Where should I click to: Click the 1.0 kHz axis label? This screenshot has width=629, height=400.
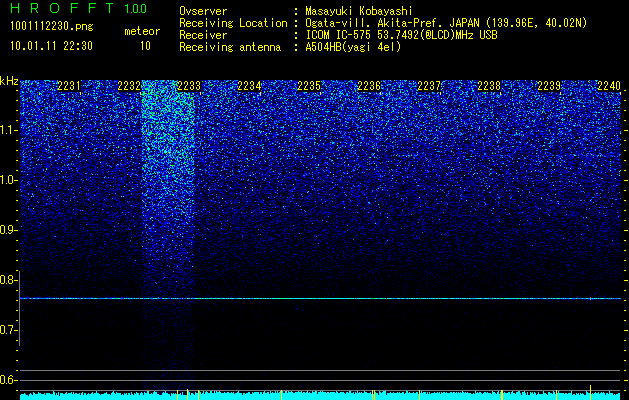pos(9,180)
